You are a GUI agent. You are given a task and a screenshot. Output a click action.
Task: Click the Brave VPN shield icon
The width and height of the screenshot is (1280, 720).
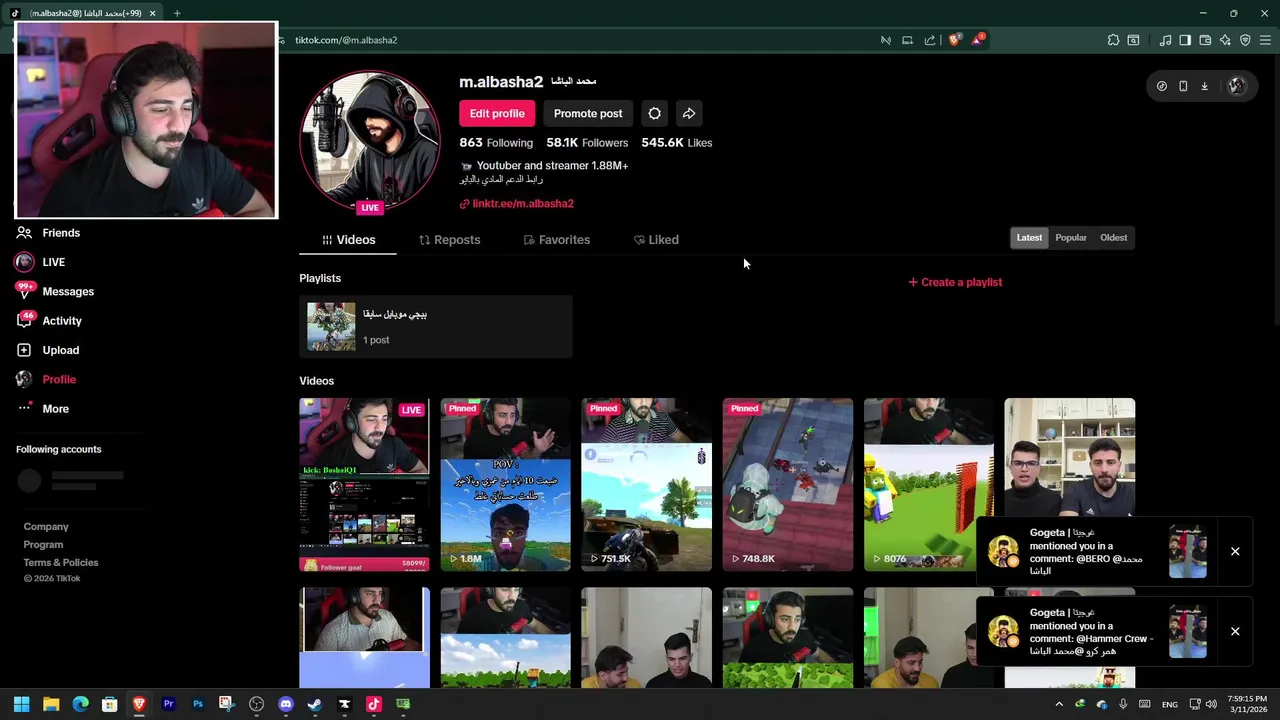point(1245,40)
